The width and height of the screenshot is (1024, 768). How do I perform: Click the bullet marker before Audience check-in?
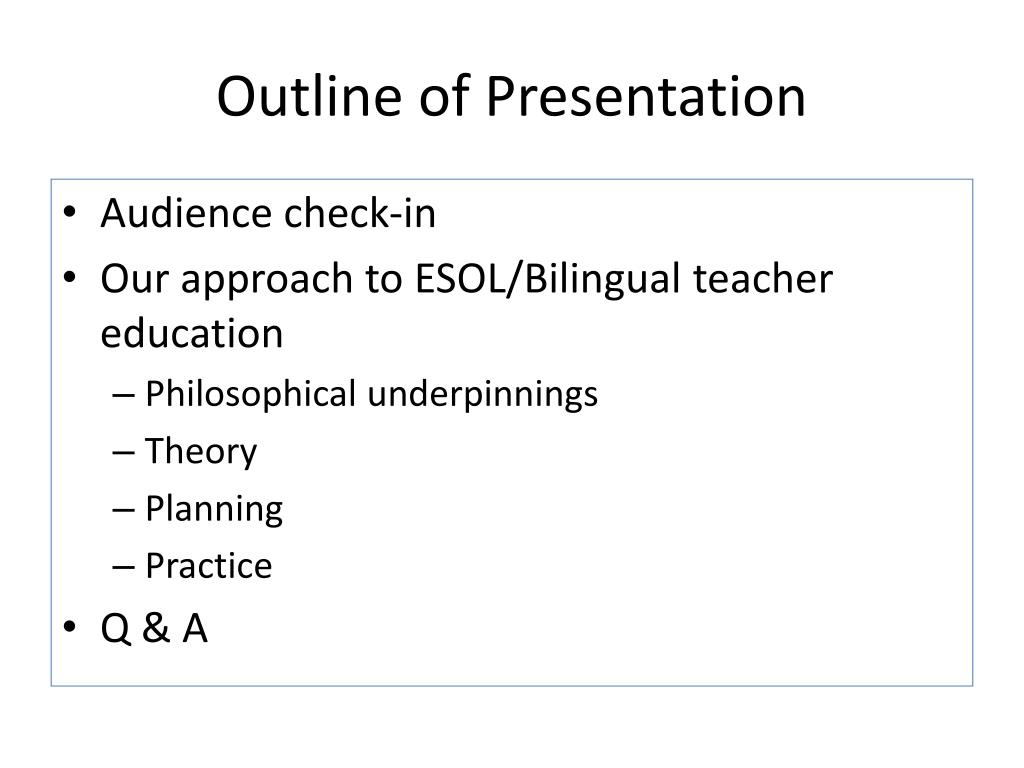[x=70, y=212]
